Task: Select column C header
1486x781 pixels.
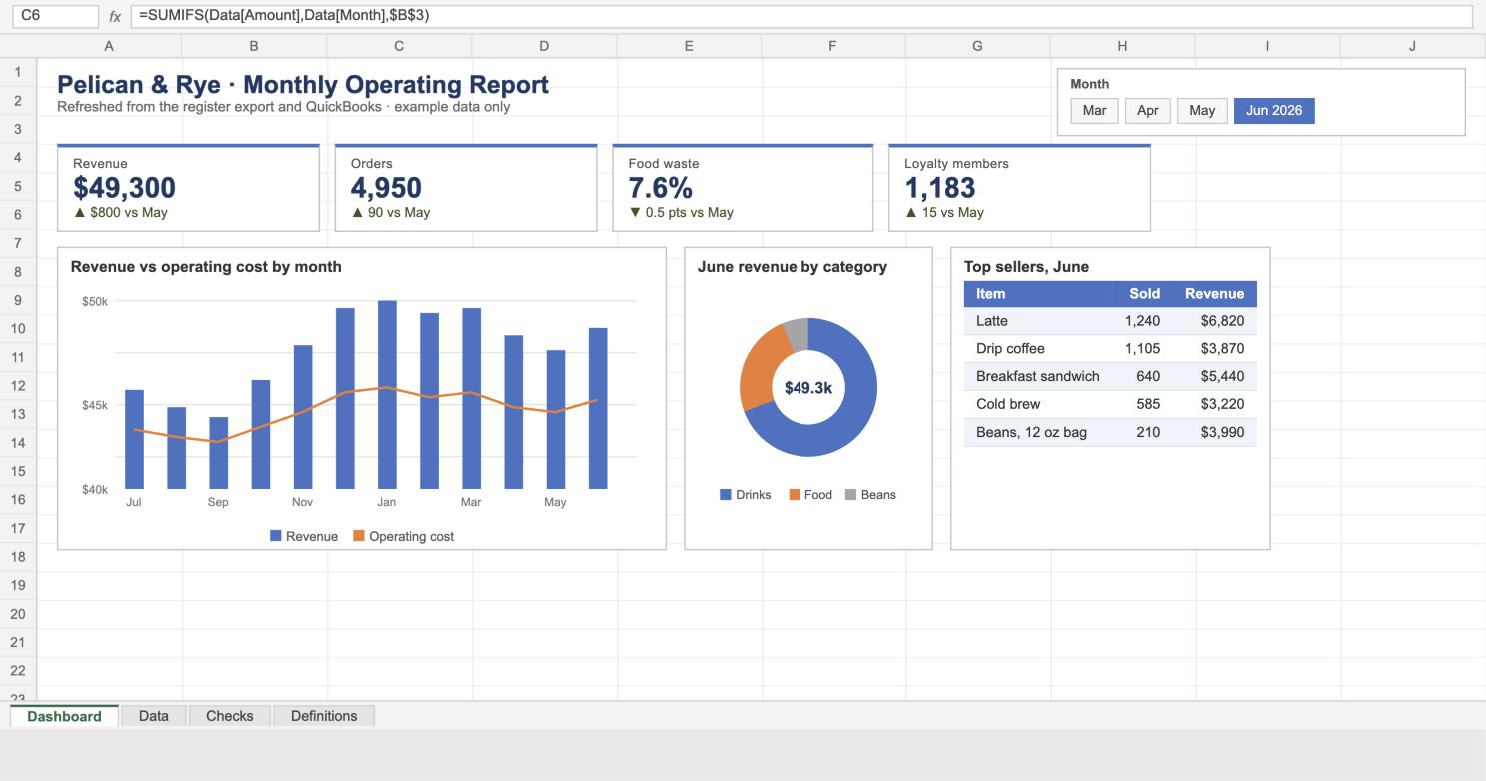Action: point(399,46)
